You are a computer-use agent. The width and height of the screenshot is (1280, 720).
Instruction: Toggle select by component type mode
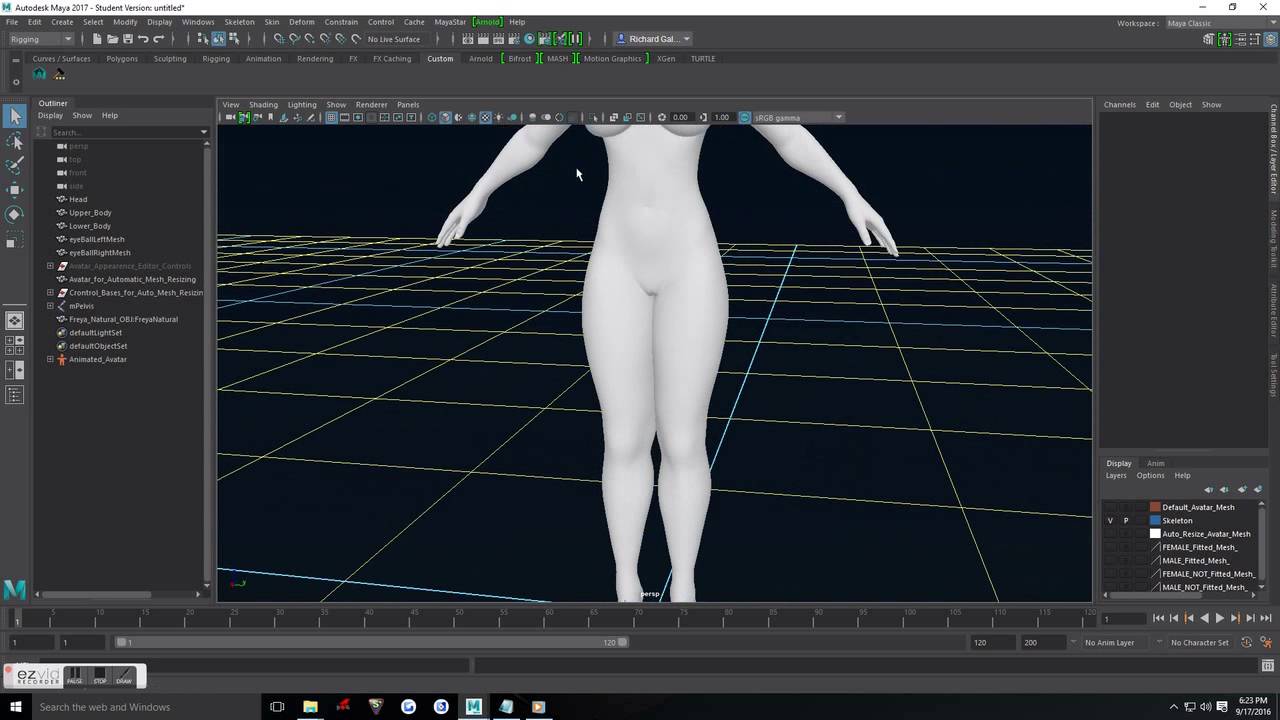coord(233,39)
